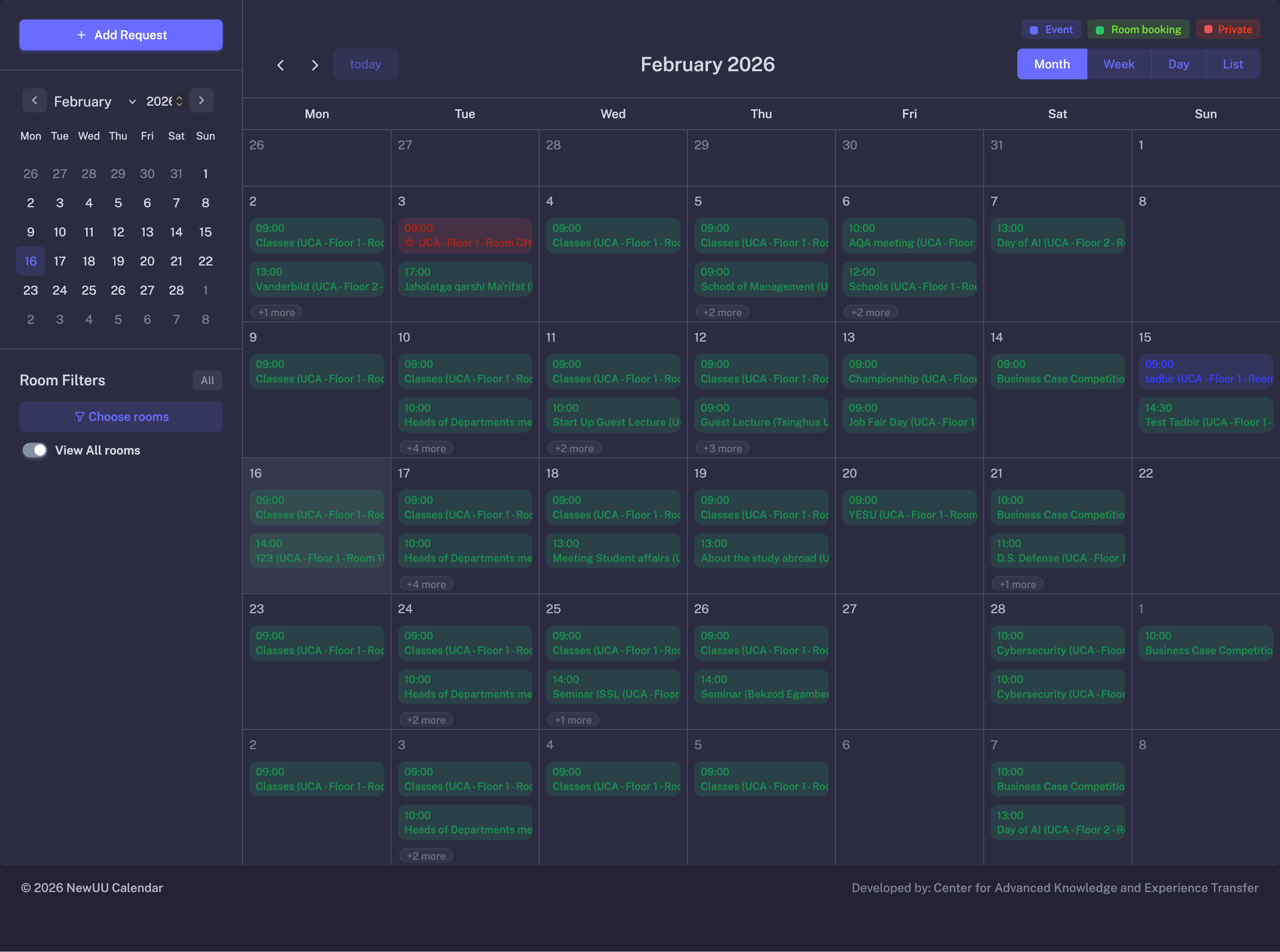Open the locked private event on Feb 3
Image resolution: width=1280 pixels, height=952 pixels.
(x=464, y=236)
